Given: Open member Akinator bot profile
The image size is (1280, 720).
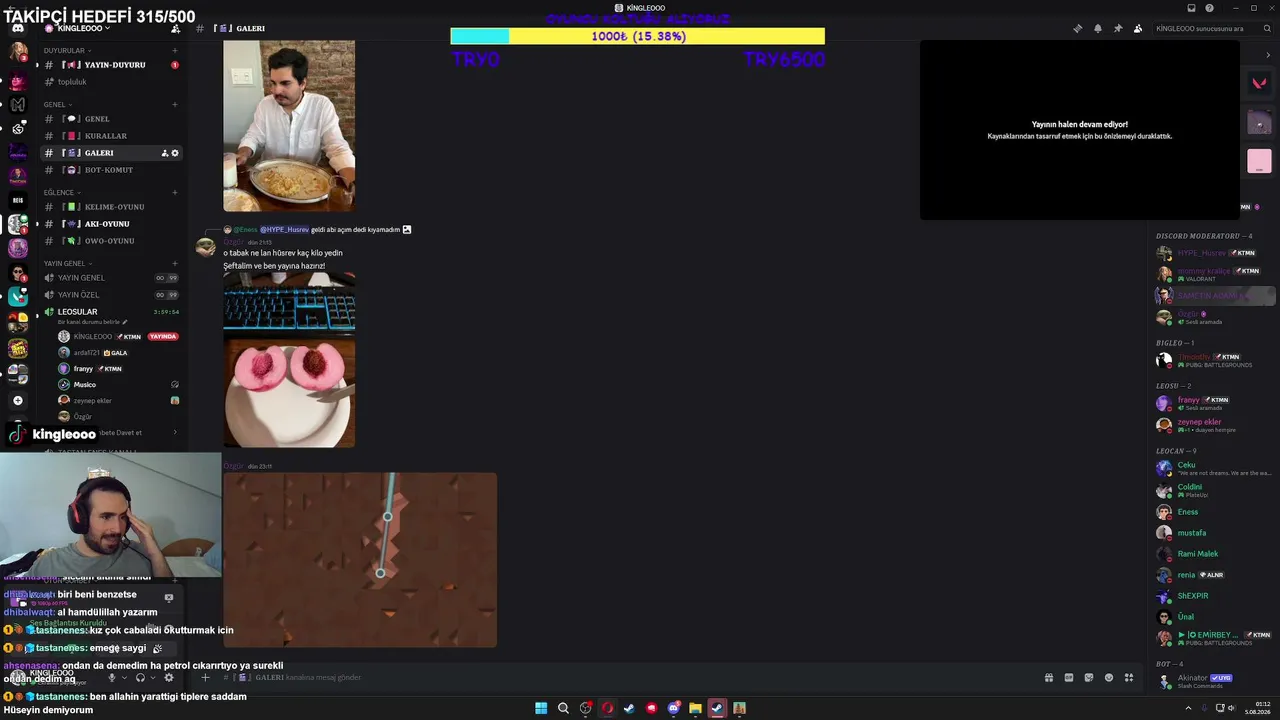Looking at the screenshot, I should click(x=1216, y=681).
